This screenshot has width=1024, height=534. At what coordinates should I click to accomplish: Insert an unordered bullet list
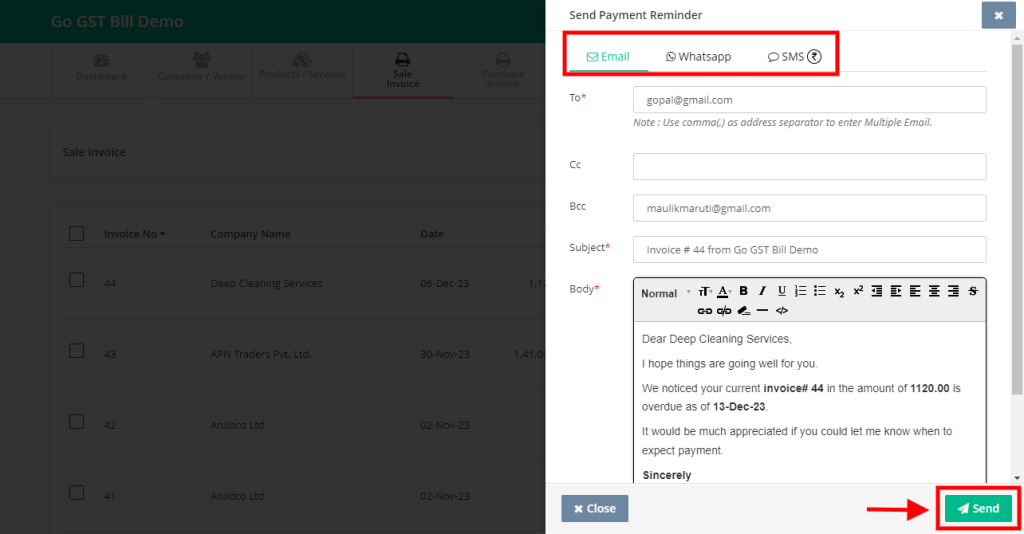click(820, 291)
